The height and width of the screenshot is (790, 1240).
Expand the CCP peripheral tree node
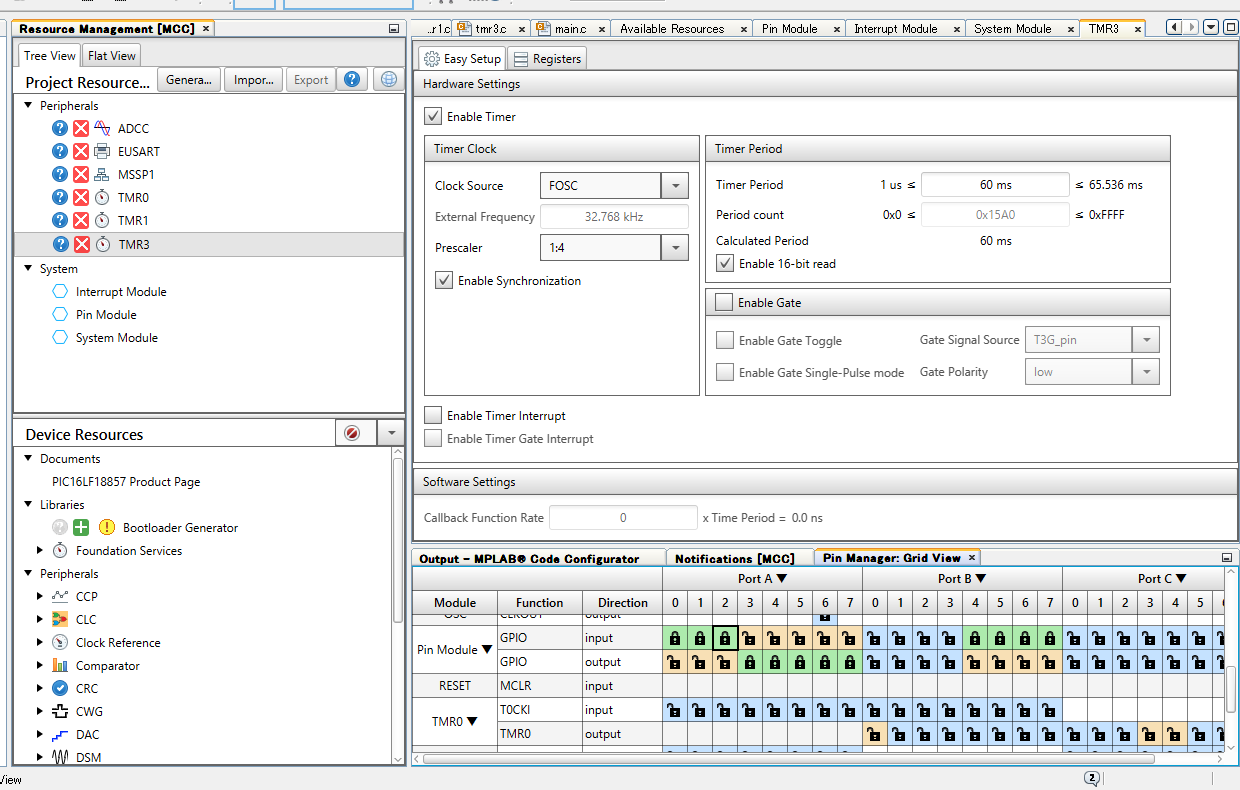click(x=40, y=597)
